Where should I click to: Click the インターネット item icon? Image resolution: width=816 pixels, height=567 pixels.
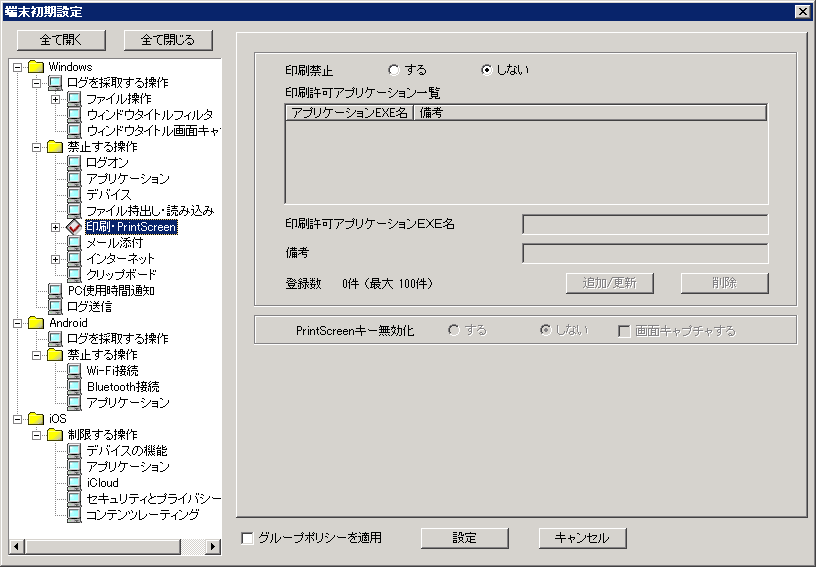74,259
